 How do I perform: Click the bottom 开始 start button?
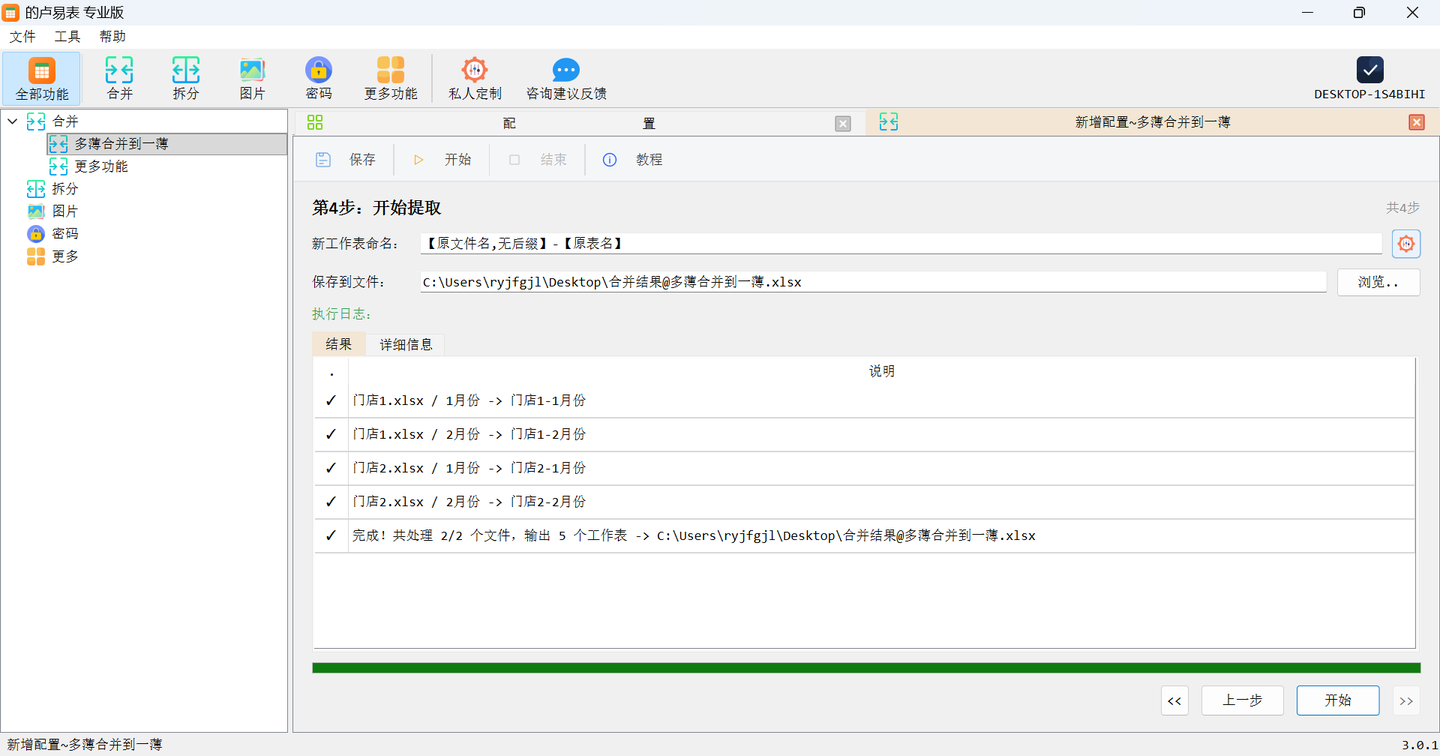1338,701
